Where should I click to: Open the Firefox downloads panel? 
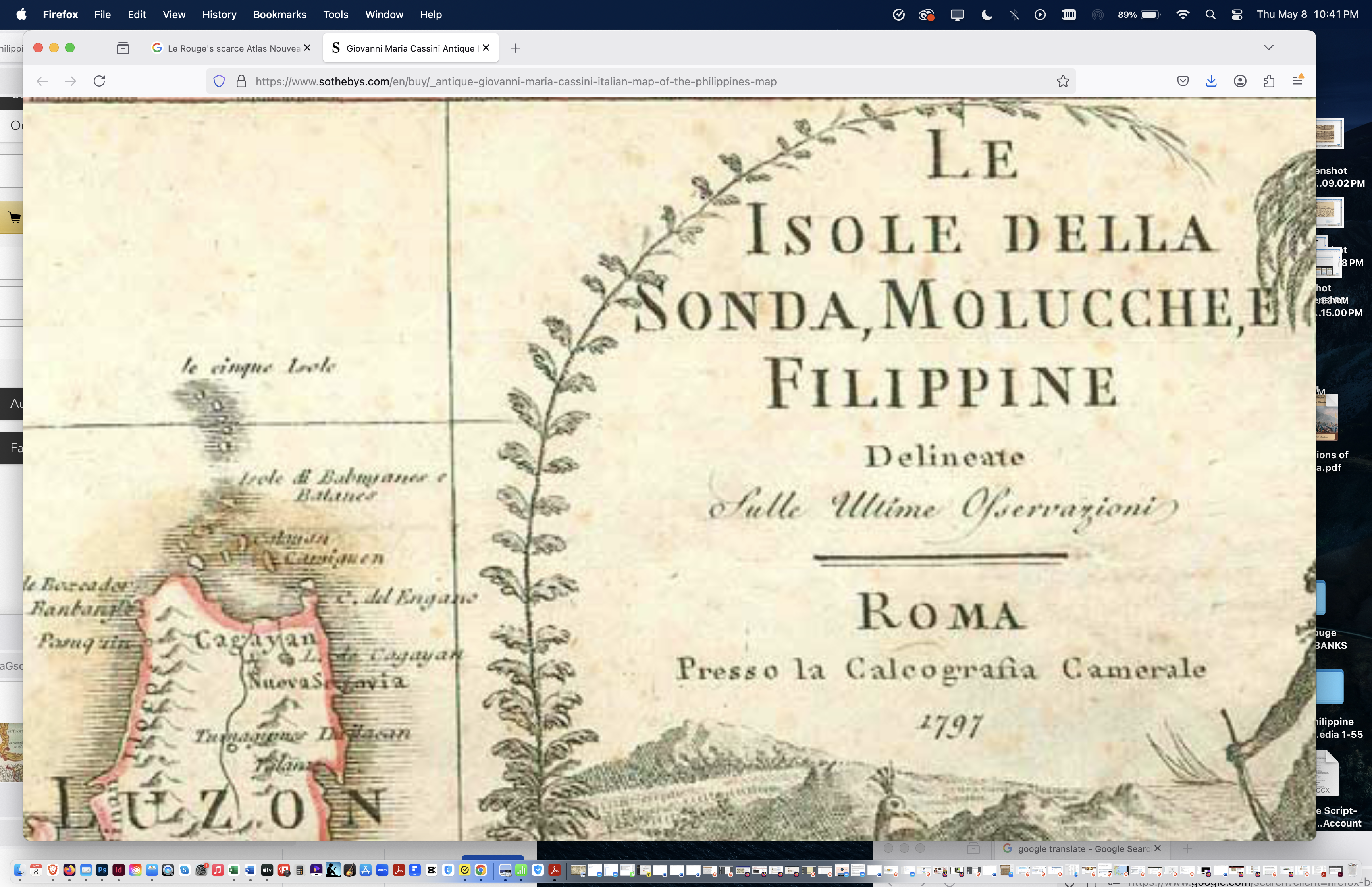(x=1211, y=81)
